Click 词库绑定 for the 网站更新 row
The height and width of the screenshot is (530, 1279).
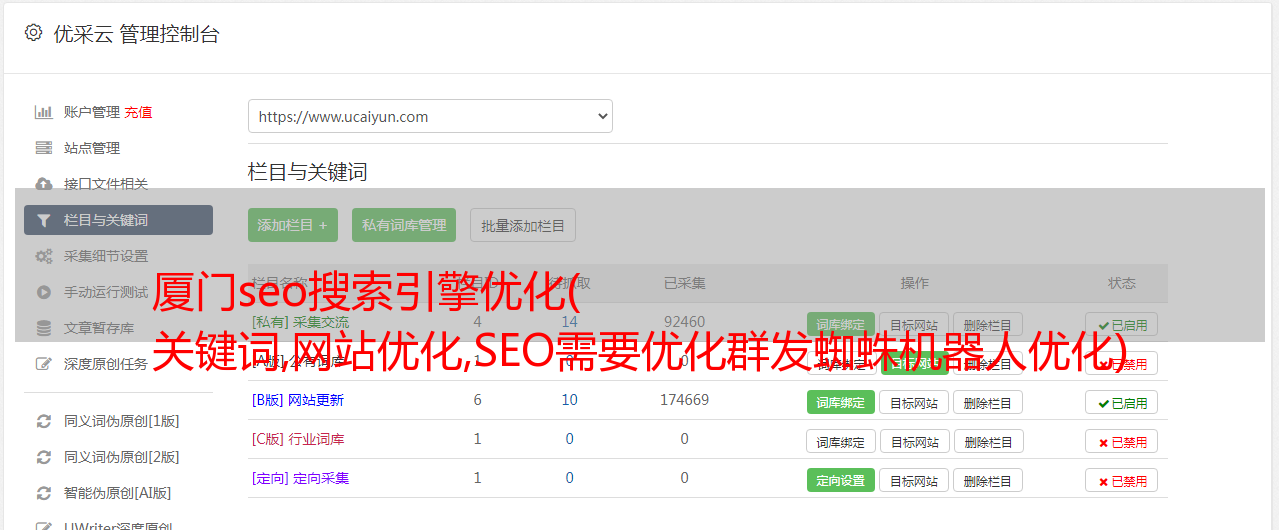point(841,402)
